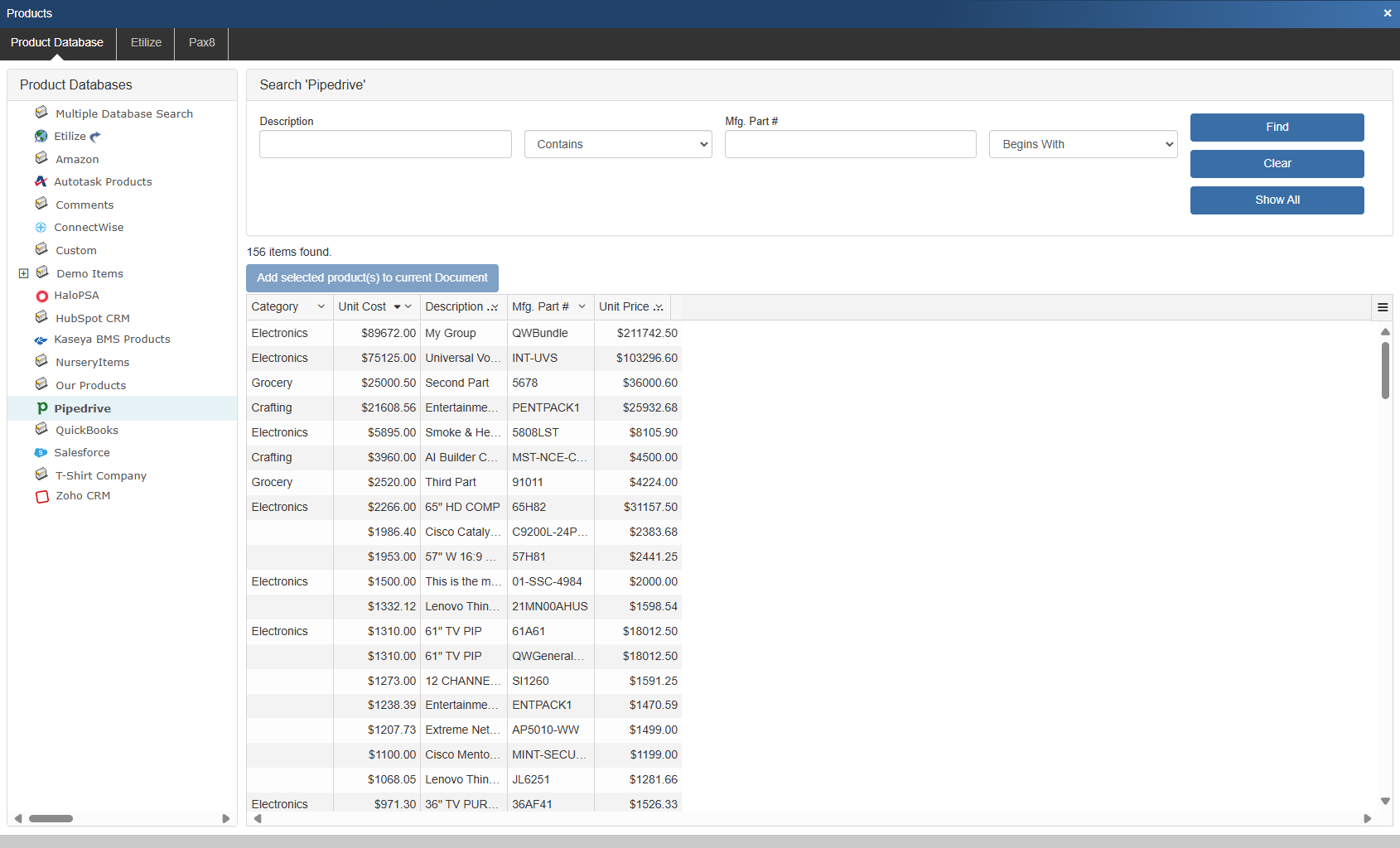
Task: Open the Mfg. Part 'Begins With' dropdown
Action: [1083, 144]
